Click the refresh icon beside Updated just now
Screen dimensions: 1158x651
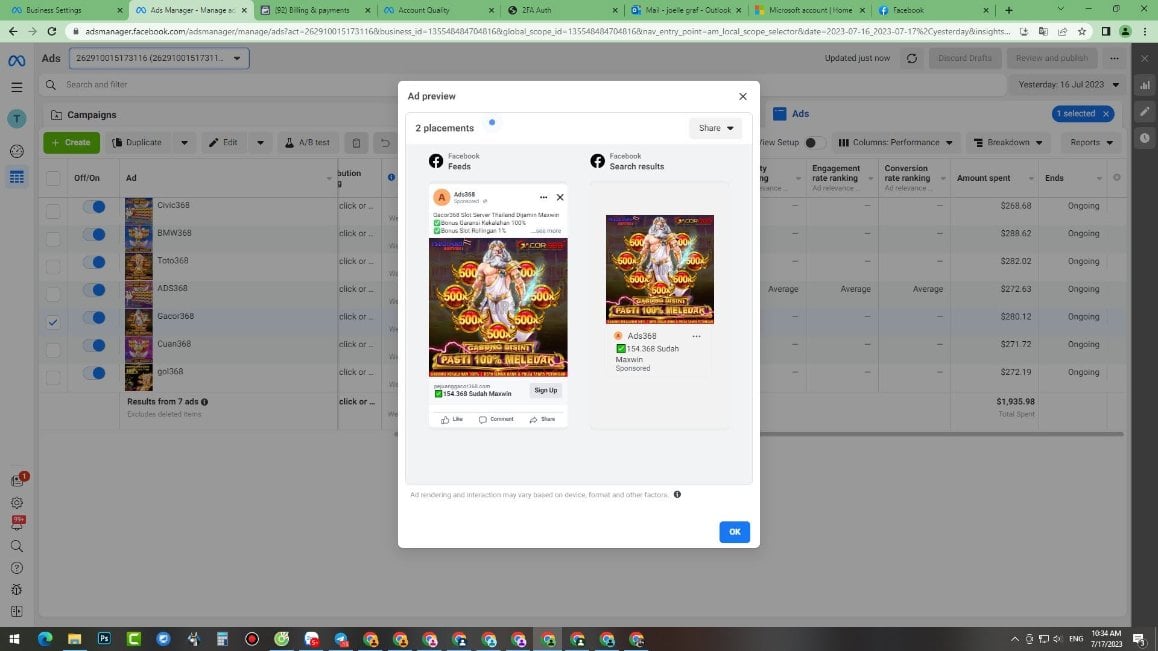911,58
